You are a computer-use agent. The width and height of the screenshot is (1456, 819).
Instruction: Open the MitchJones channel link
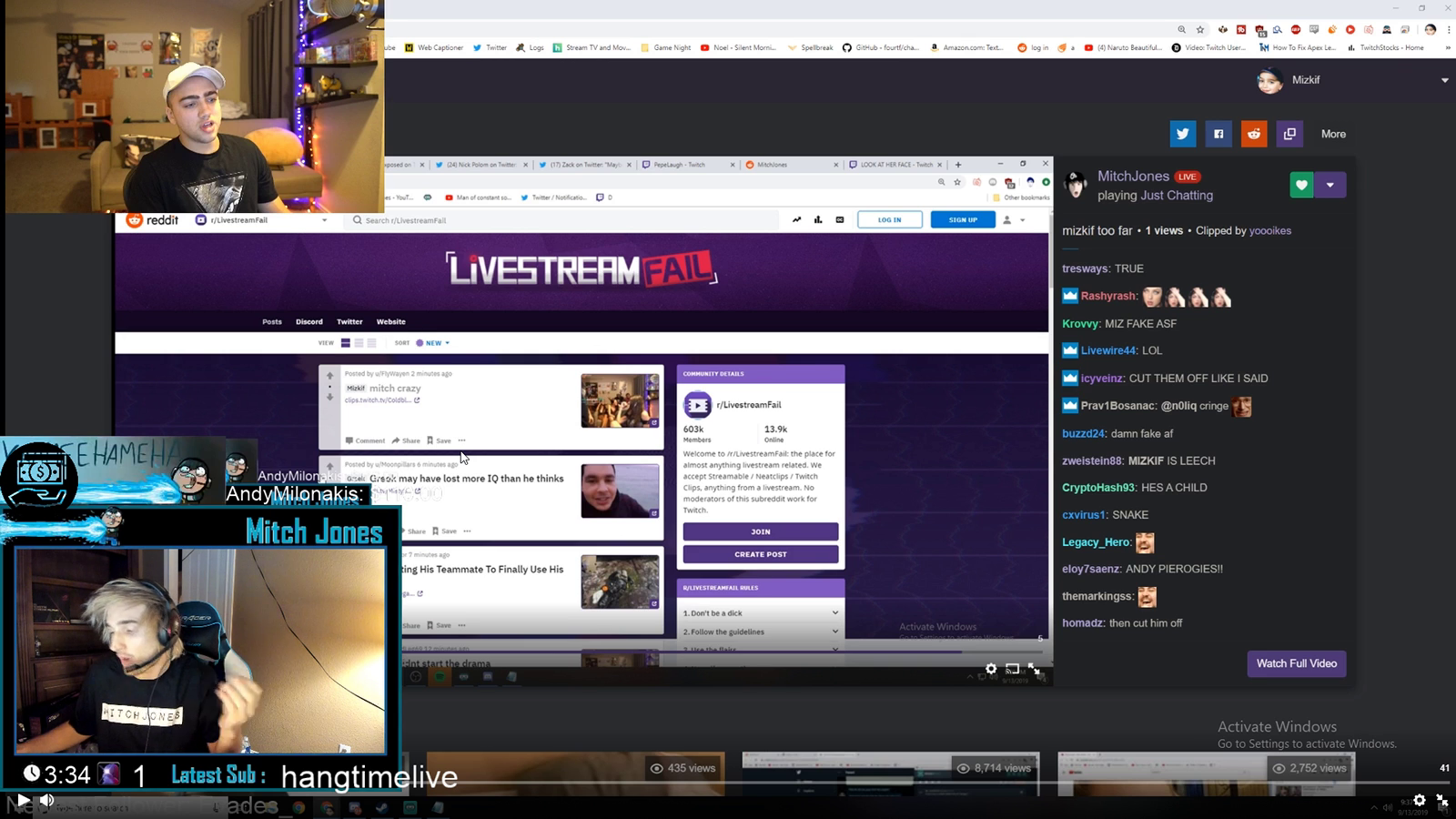coord(1133,177)
